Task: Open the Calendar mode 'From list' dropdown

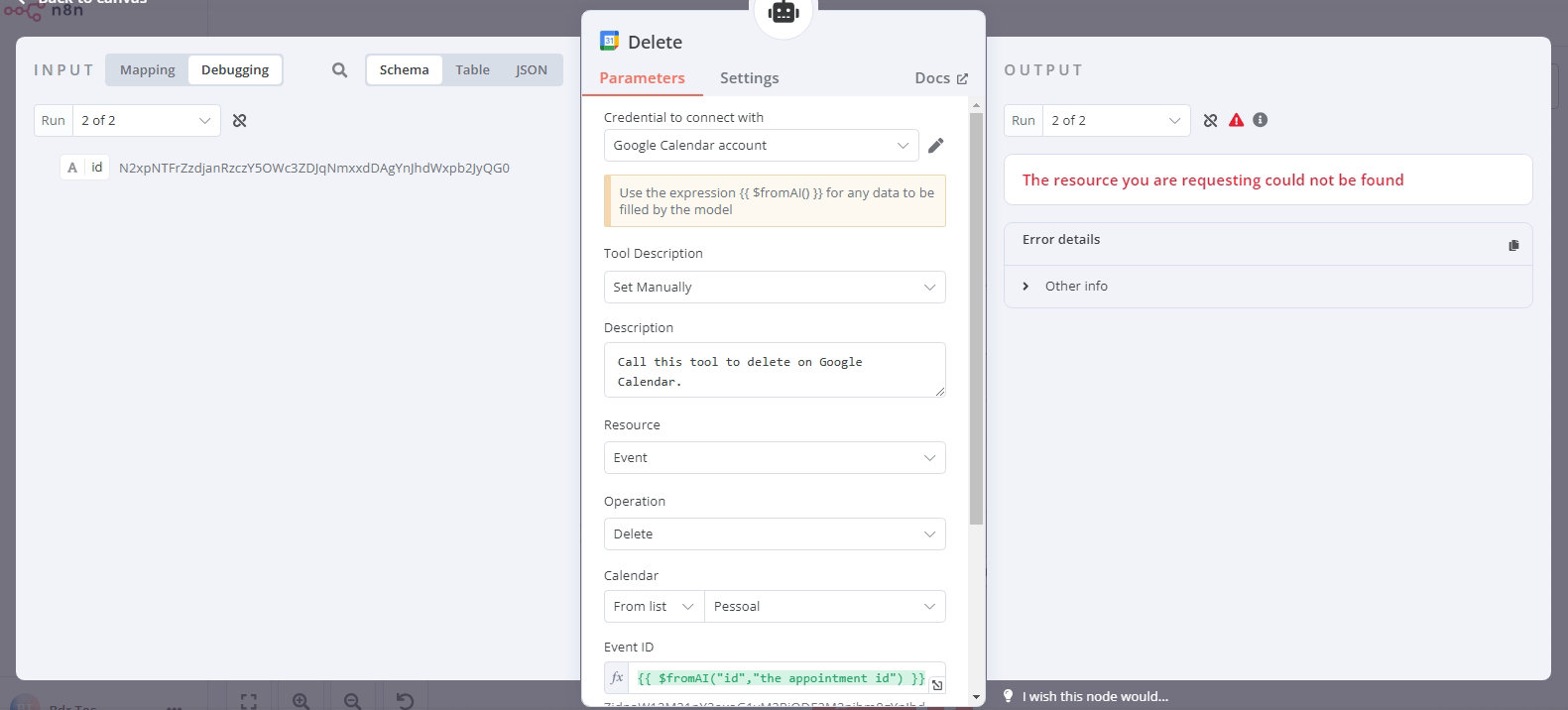Action: pos(654,607)
